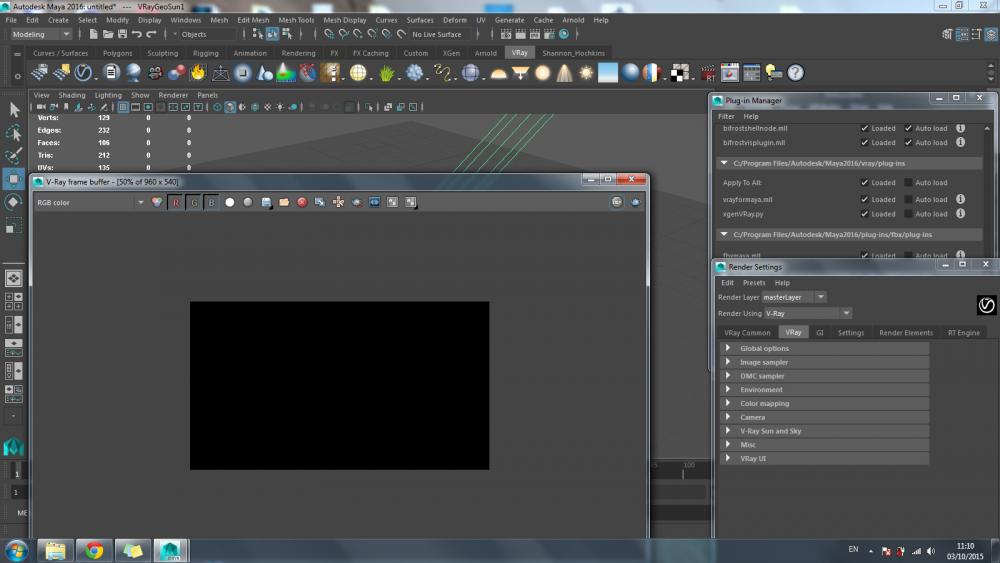This screenshot has width=1000, height=563.
Task: Click the info icon beside vrayformaya.mll
Action: pyautogui.click(x=960, y=199)
